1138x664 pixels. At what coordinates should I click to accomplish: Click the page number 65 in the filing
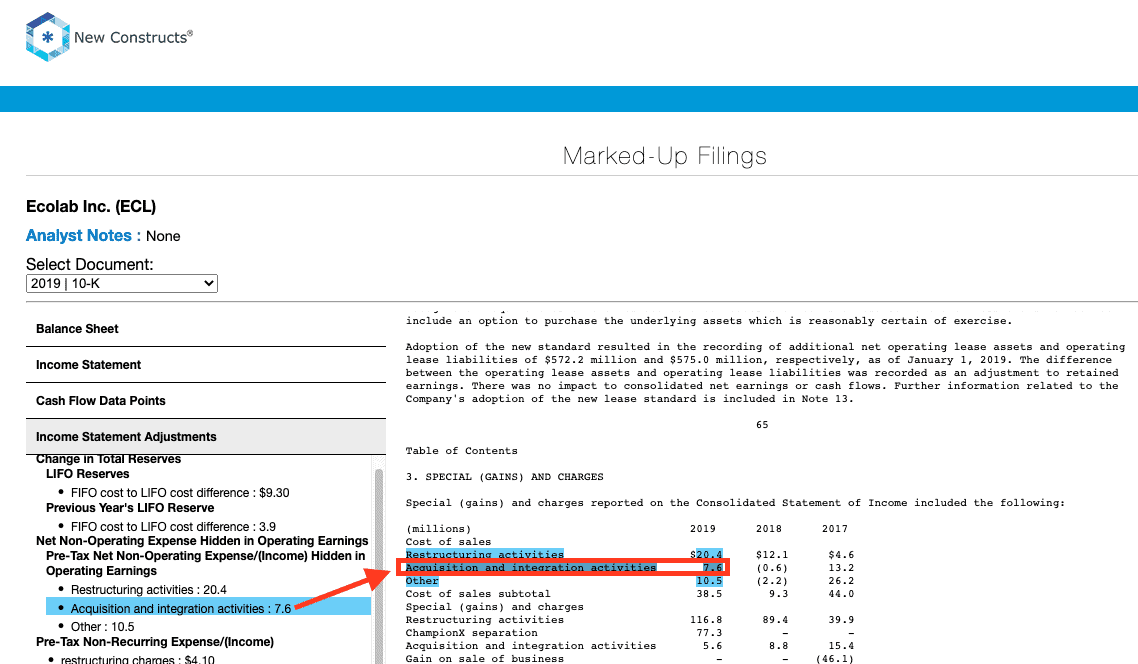[x=762, y=425]
